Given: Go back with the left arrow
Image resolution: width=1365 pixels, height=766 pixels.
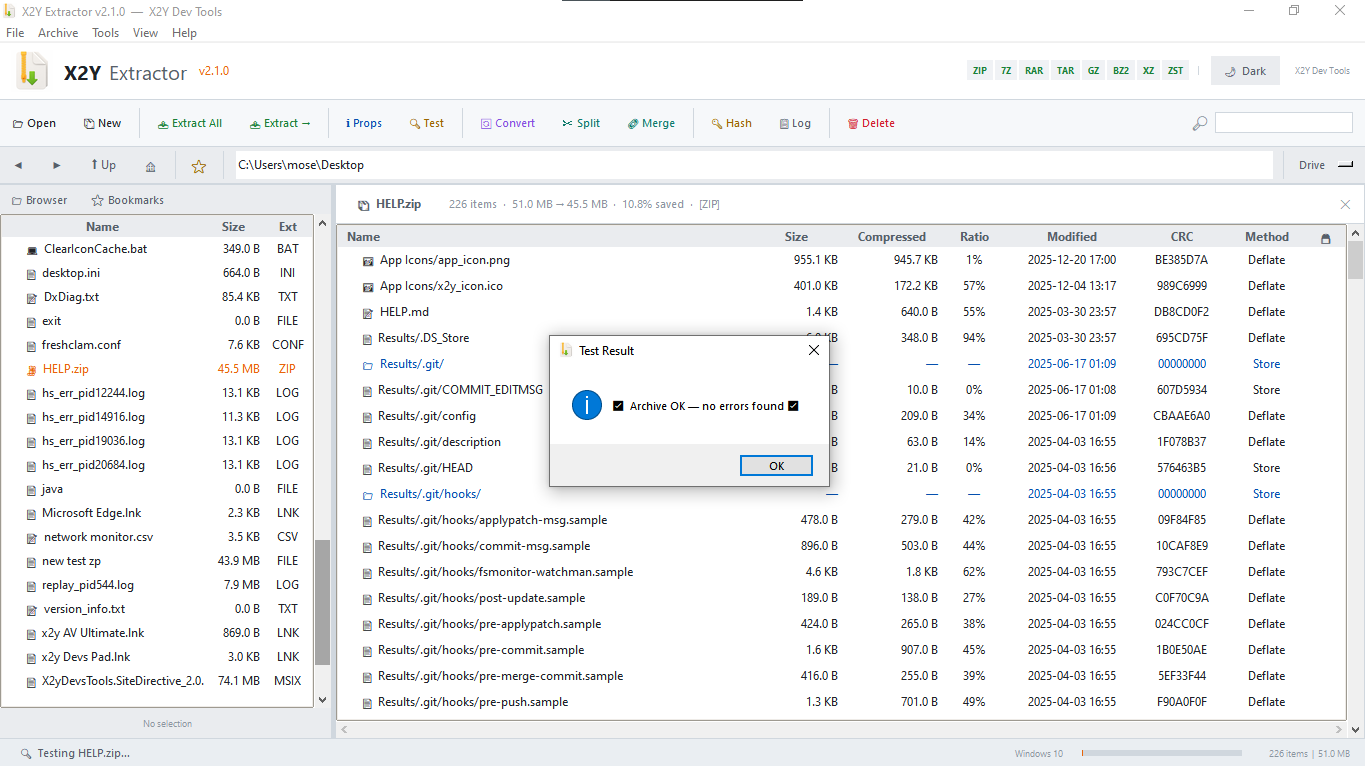Looking at the screenshot, I should click(x=18, y=165).
